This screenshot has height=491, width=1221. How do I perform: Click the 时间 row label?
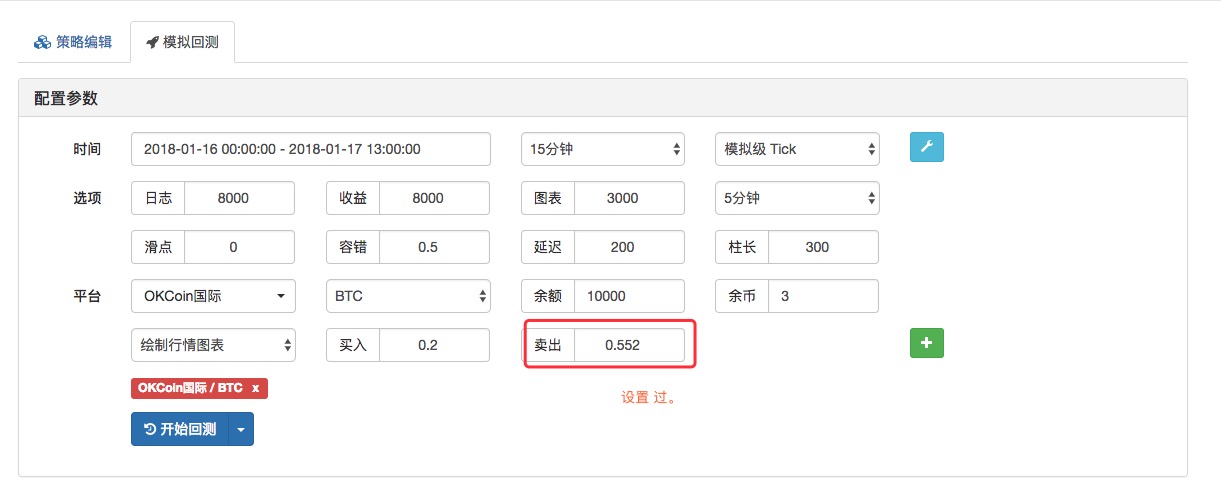pyautogui.click(x=87, y=149)
